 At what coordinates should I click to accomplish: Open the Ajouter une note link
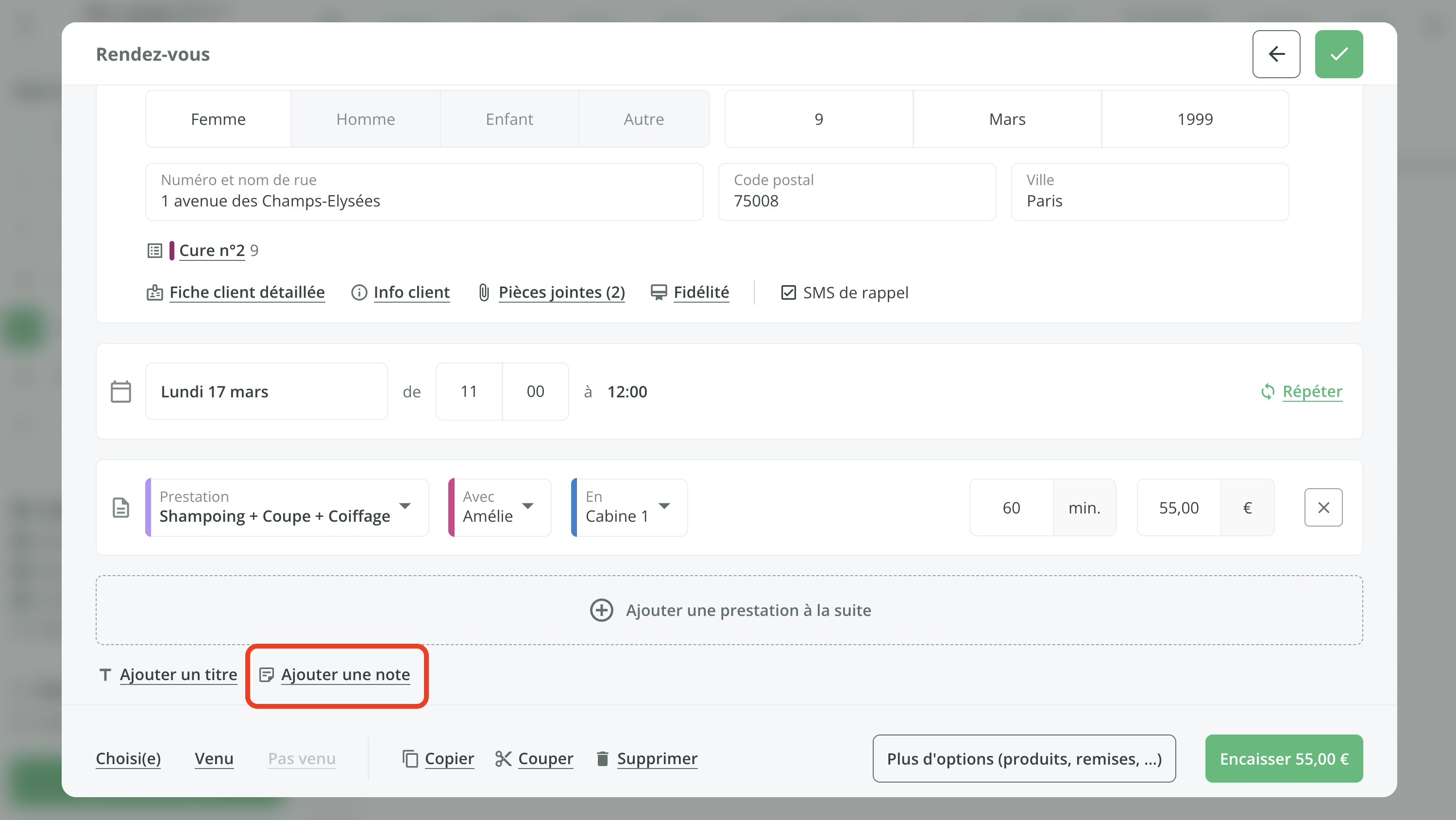345,675
